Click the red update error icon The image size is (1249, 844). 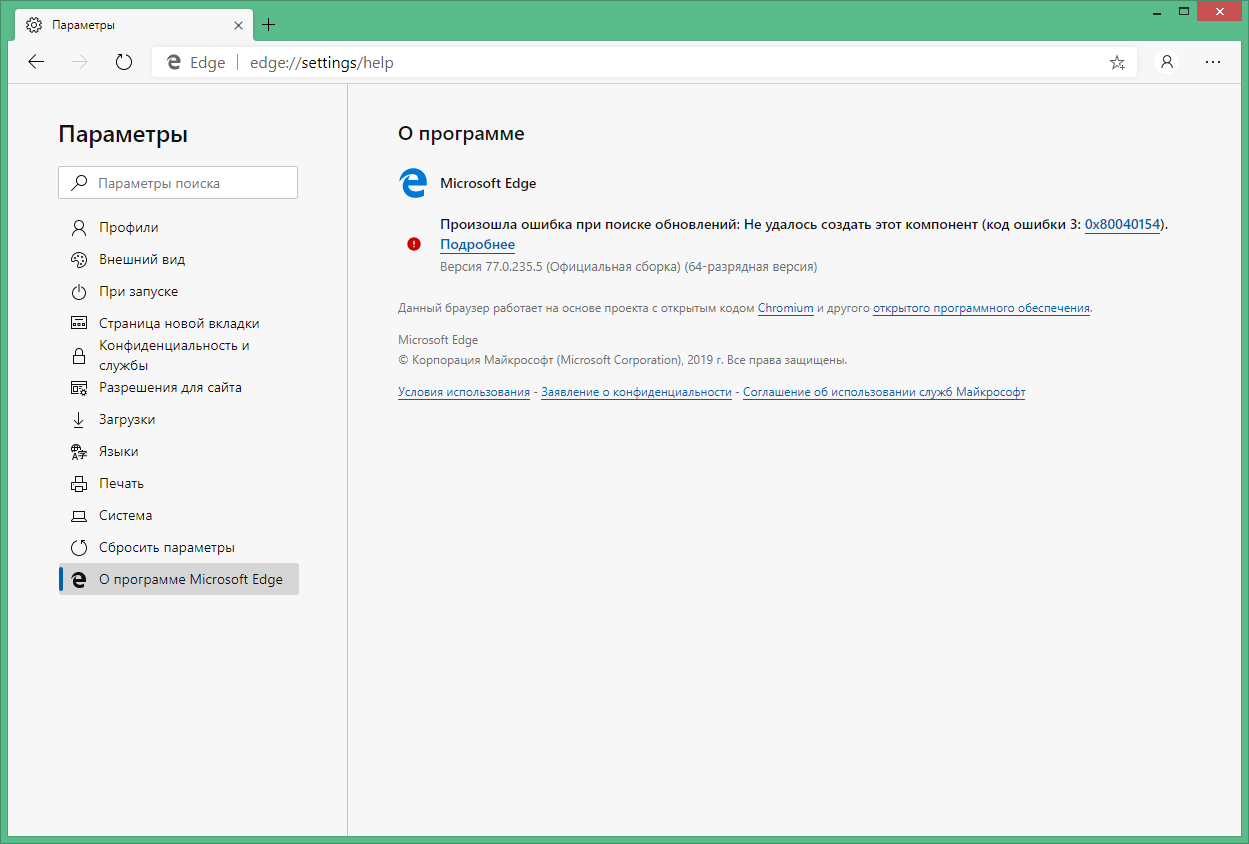415,242
